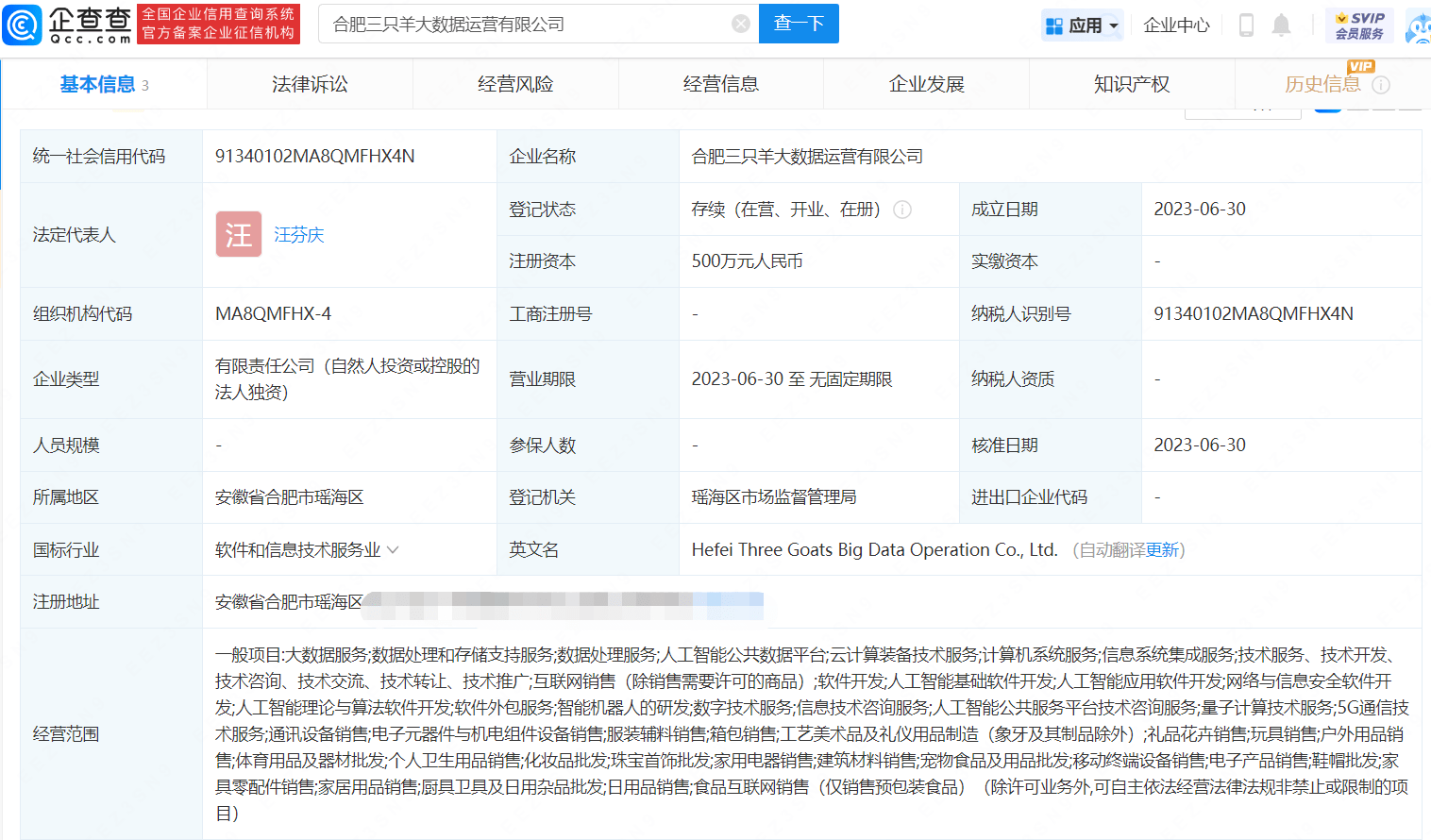Click the 应用 grid icon

pos(1054,25)
